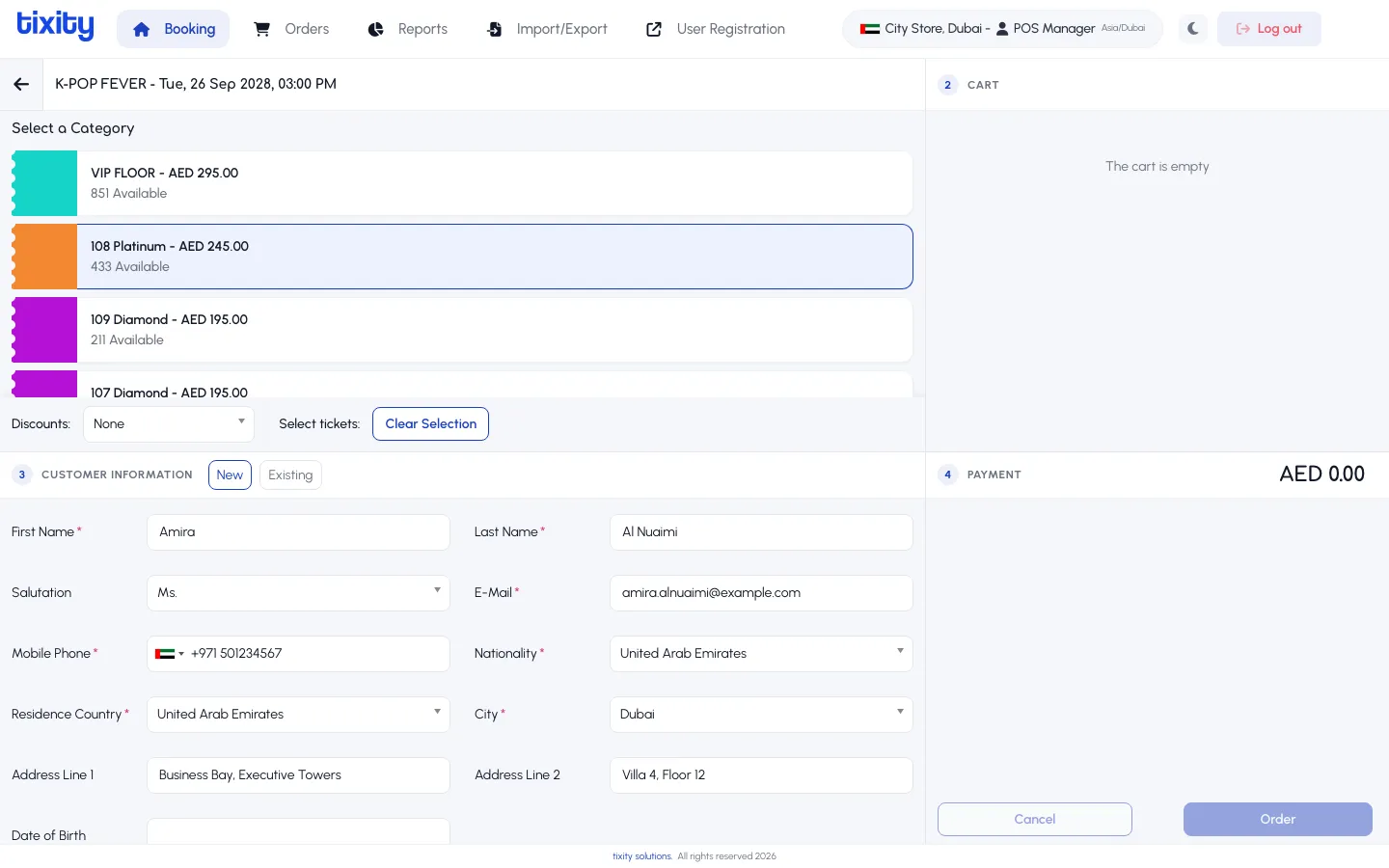The image size is (1389, 868).
Task: Switch to Existing customer
Action: pos(290,475)
